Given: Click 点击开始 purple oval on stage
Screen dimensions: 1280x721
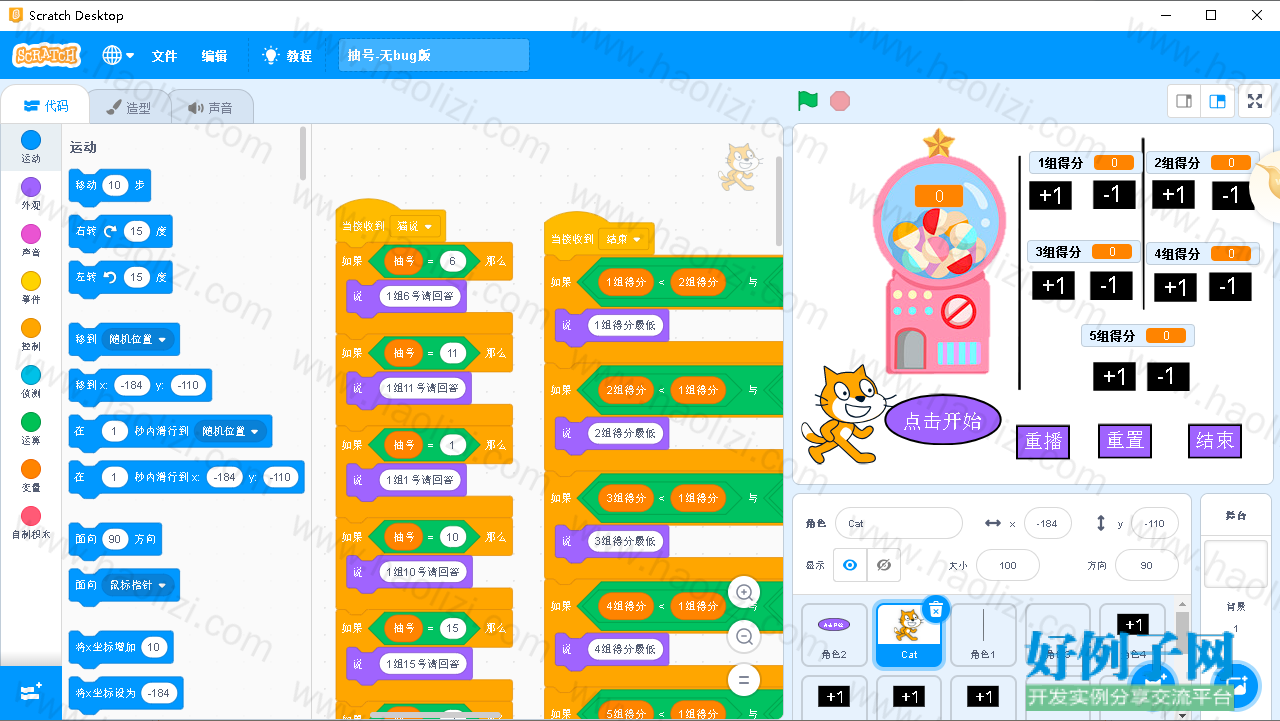Looking at the screenshot, I should click(x=942, y=421).
